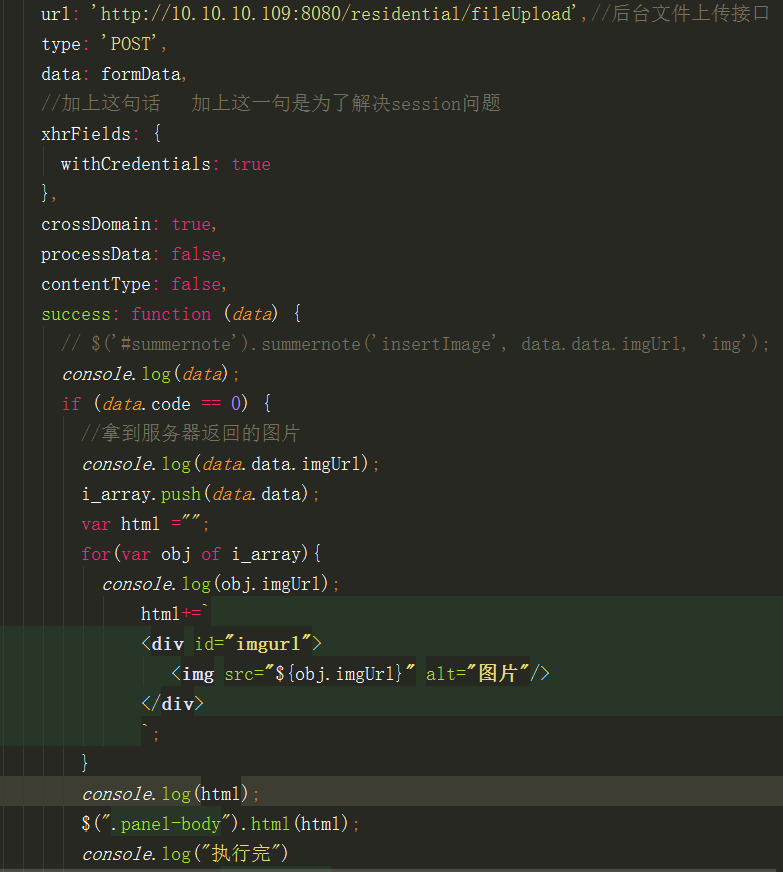Click the if keyword before data.code
Image resolution: width=783 pixels, height=872 pixels.
[71, 404]
